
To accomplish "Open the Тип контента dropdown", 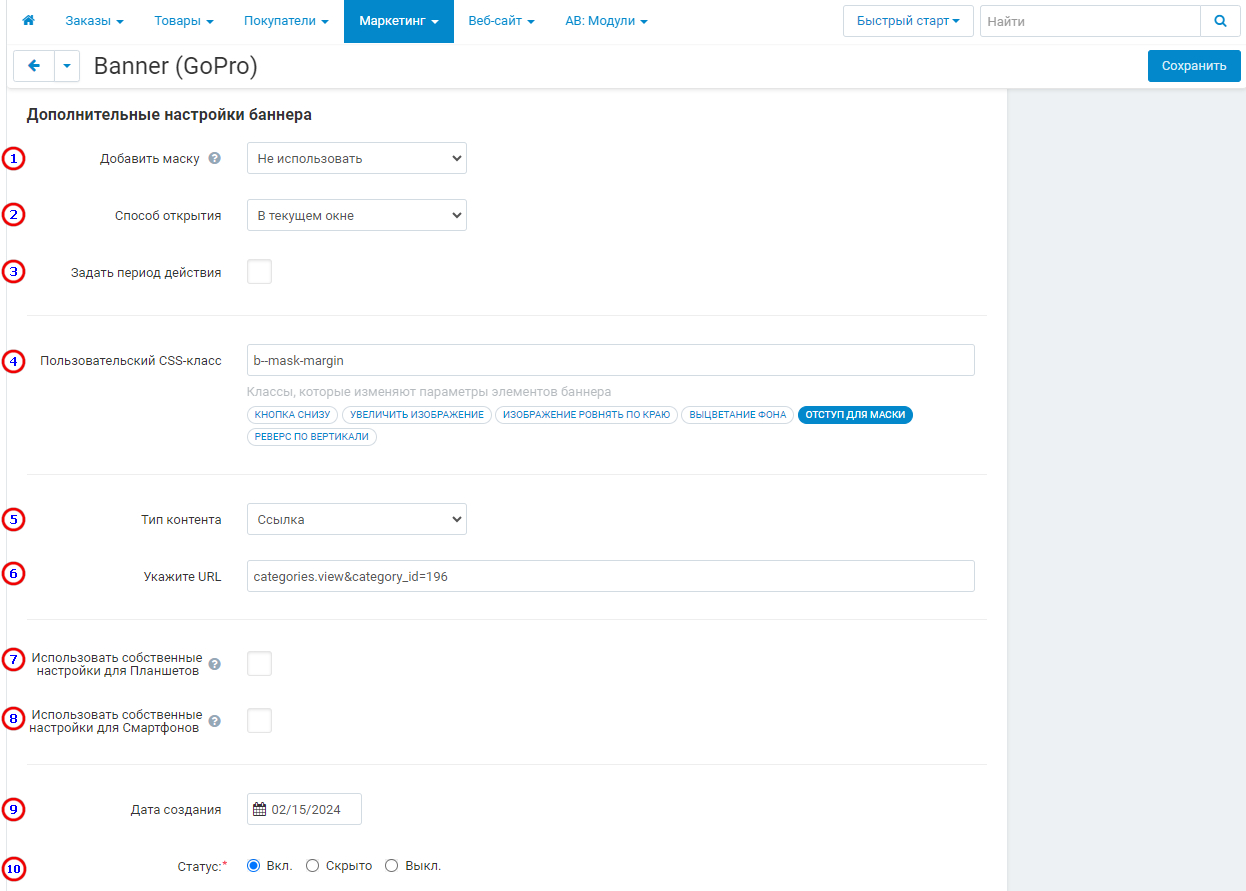I will (356, 519).
